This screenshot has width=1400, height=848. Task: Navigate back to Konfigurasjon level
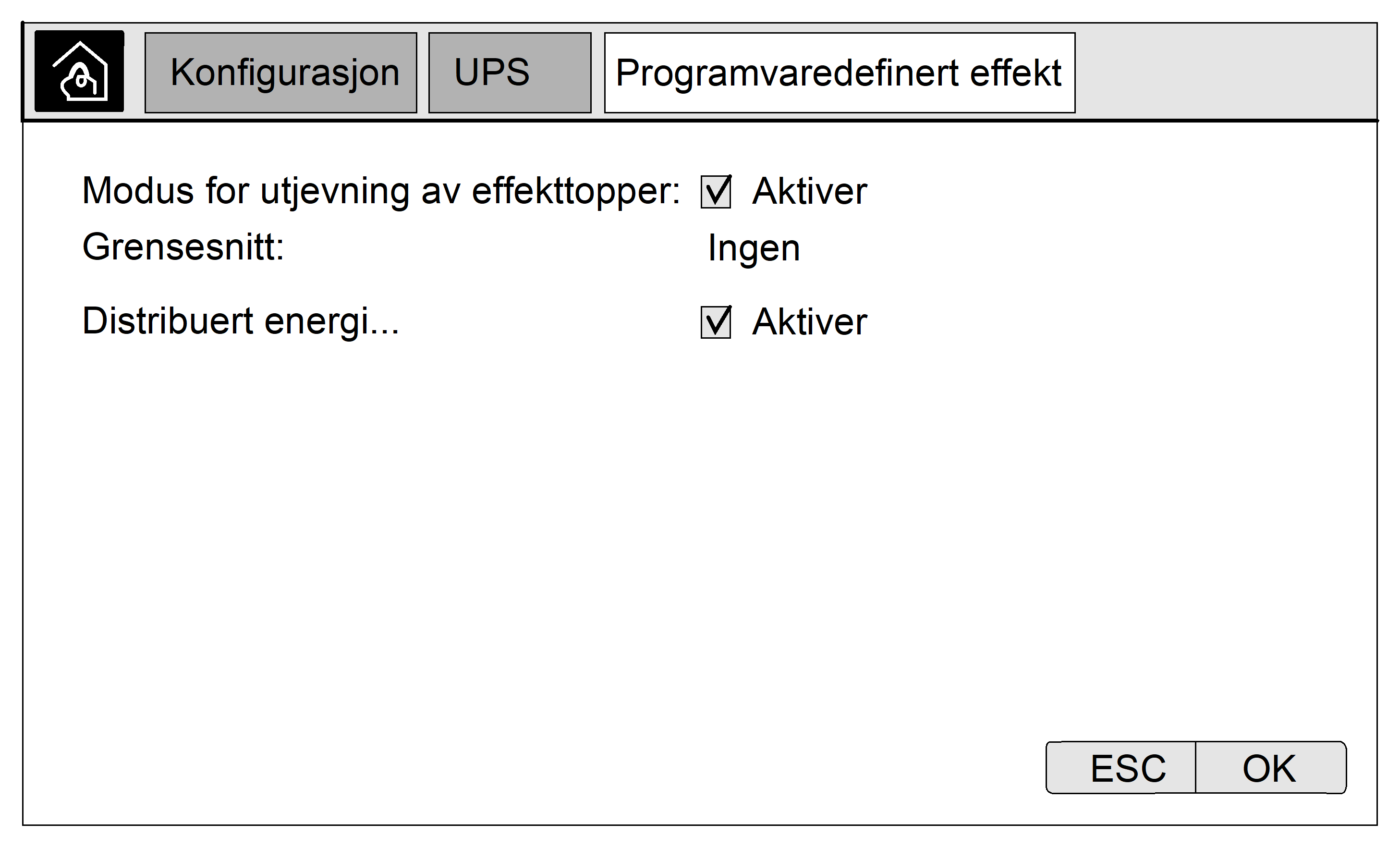[x=280, y=73]
